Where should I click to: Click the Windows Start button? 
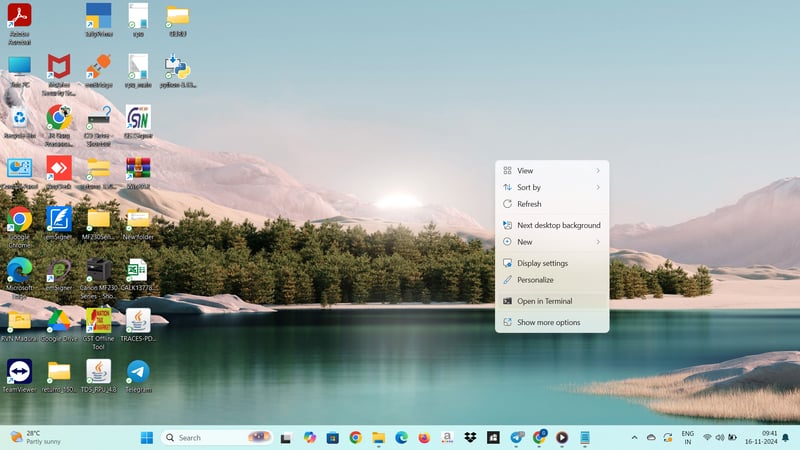(147, 437)
